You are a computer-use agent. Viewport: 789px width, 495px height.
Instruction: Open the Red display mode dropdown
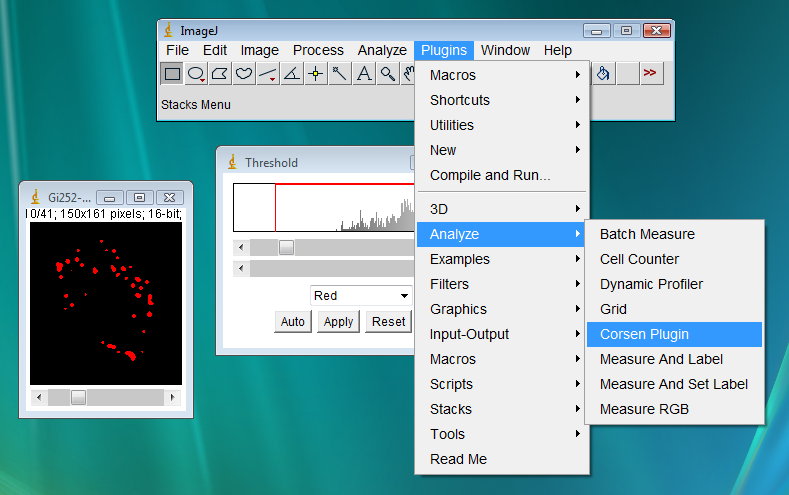pos(361,296)
